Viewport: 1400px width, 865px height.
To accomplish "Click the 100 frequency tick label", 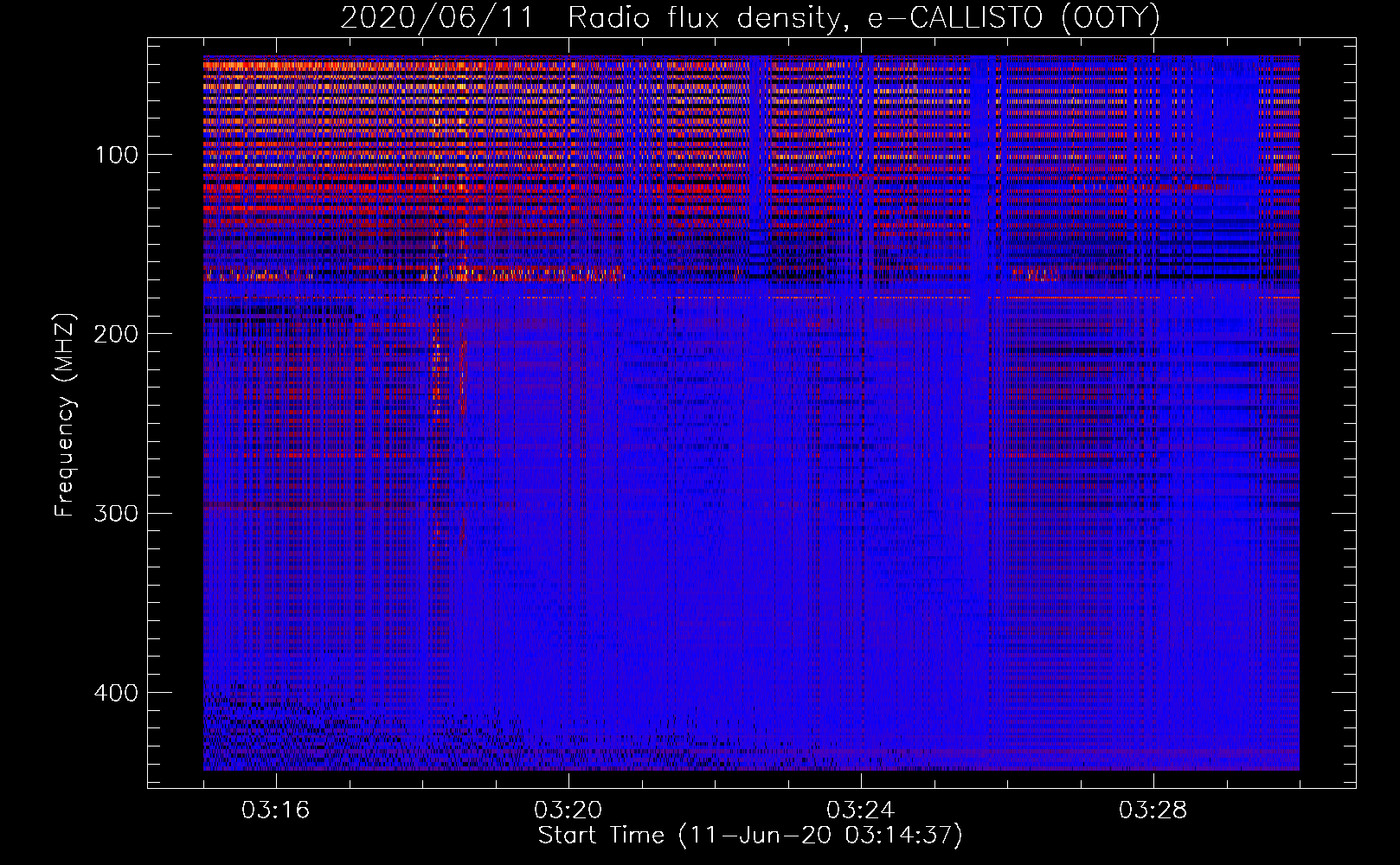I will pyautogui.click(x=116, y=154).
